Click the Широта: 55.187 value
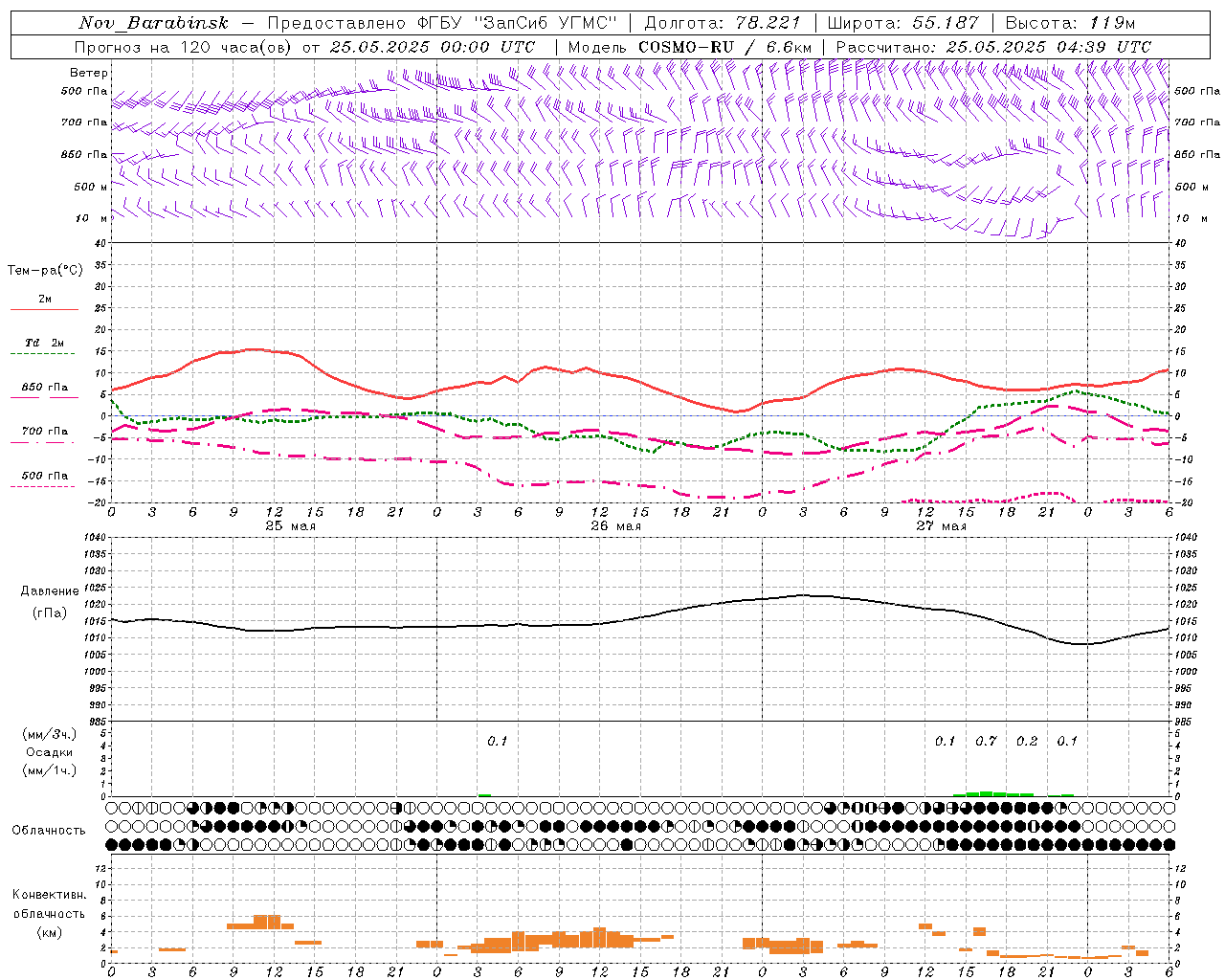The height and width of the screenshot is (980, 1225). click(x=903, y=23)
